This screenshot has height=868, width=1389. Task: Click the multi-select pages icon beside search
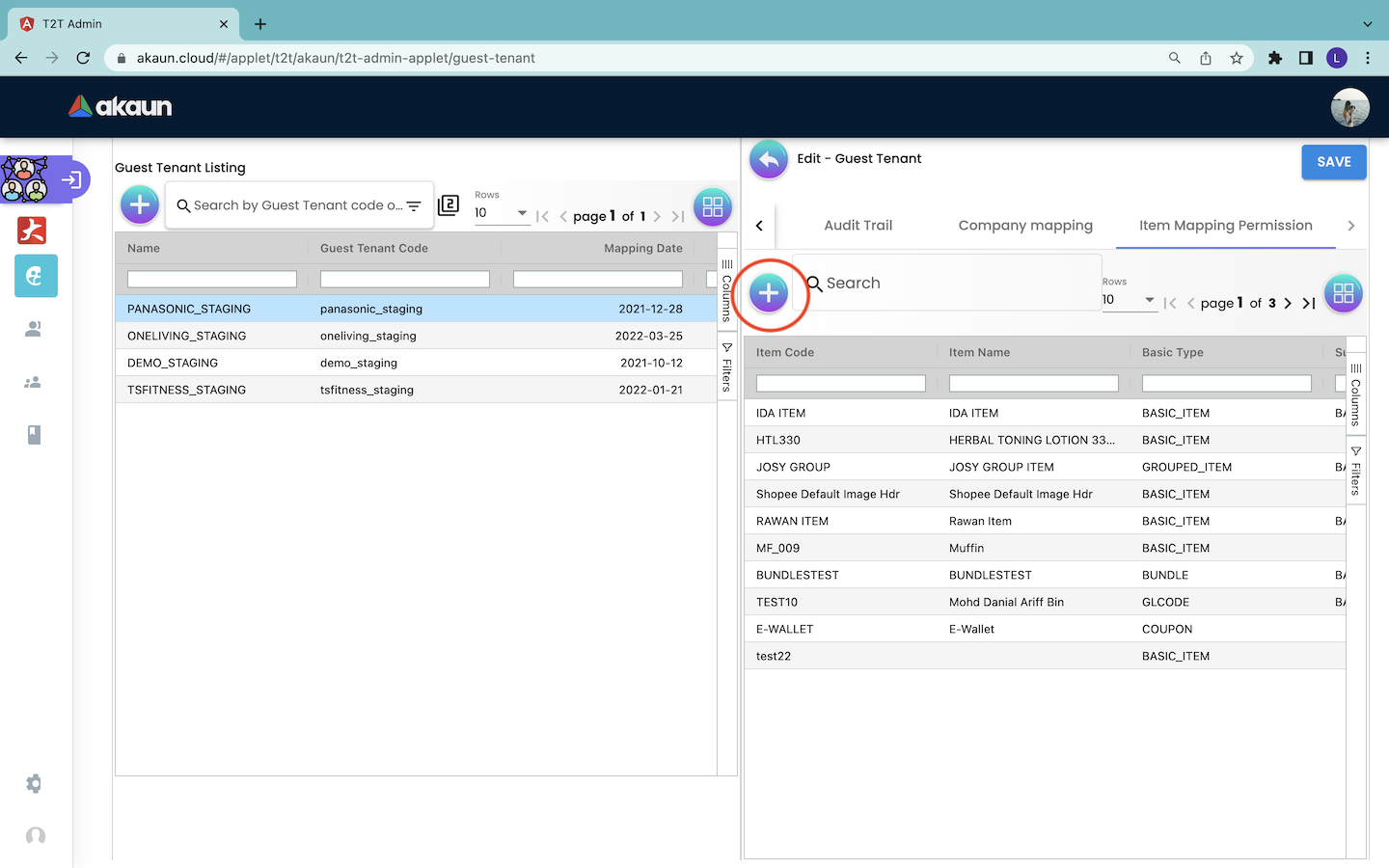click(449, 204)
